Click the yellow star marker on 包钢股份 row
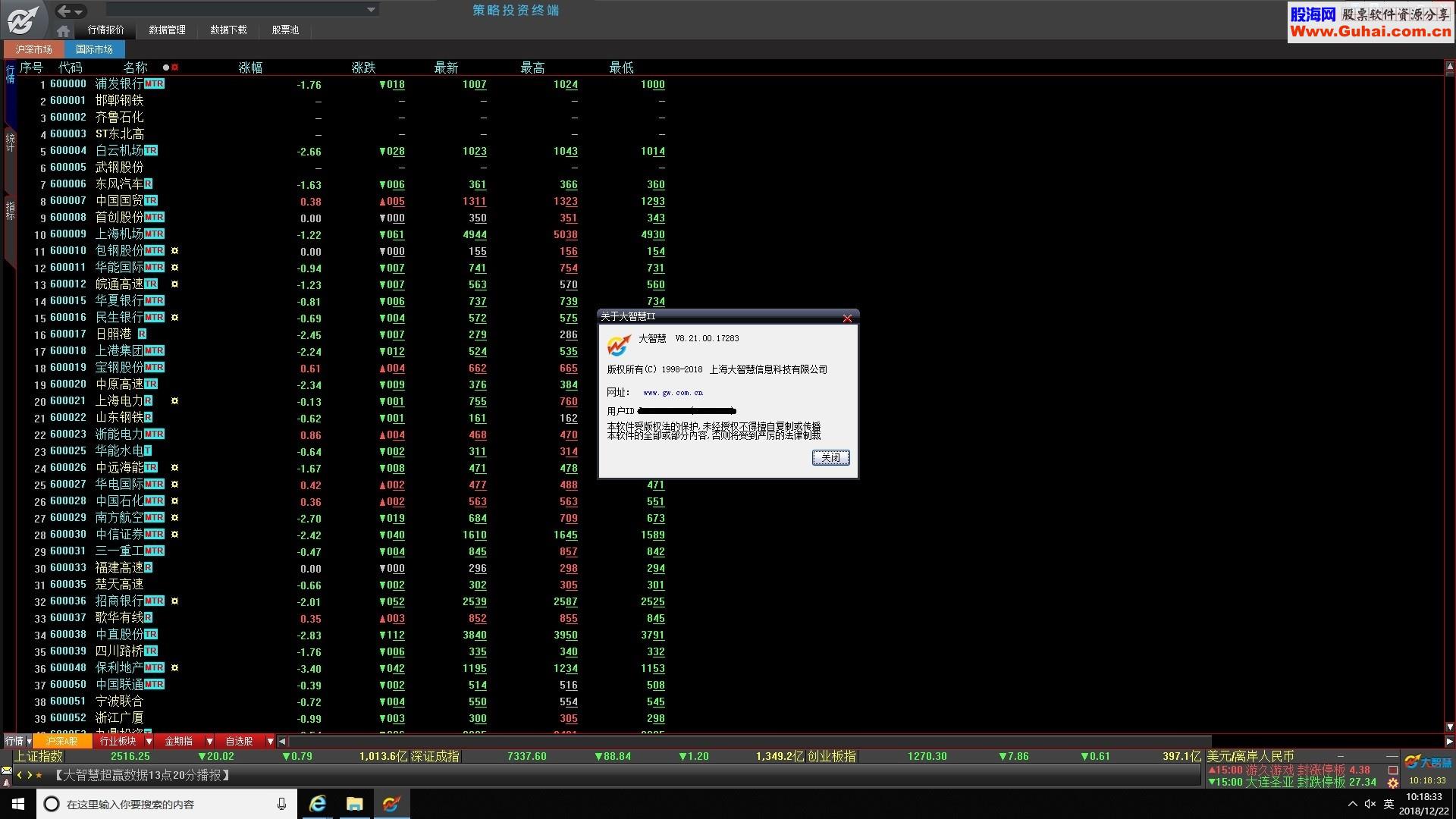The height and width of the screenshot is (819, 1456). pyautogui.click(x=174, y=251)
